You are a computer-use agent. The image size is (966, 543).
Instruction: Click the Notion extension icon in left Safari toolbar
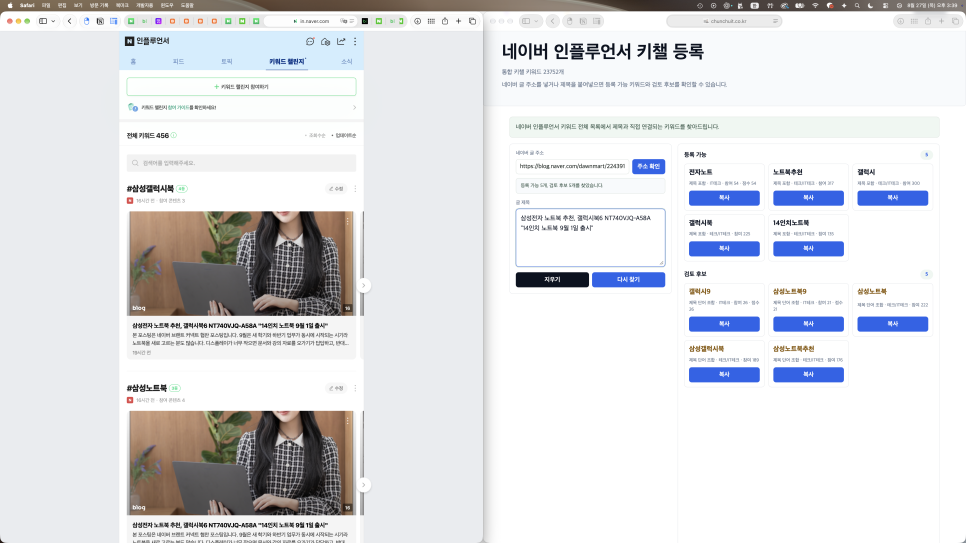click(x=100, y=21)
